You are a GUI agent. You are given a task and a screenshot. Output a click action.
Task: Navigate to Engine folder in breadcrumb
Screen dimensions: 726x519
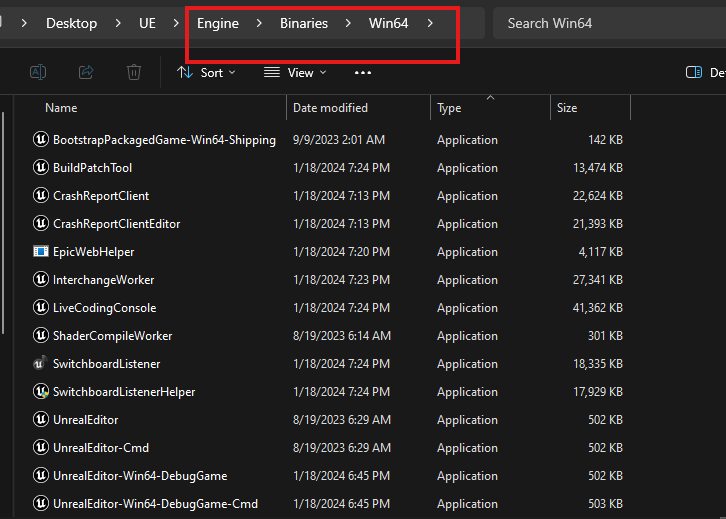coord(218,23)
